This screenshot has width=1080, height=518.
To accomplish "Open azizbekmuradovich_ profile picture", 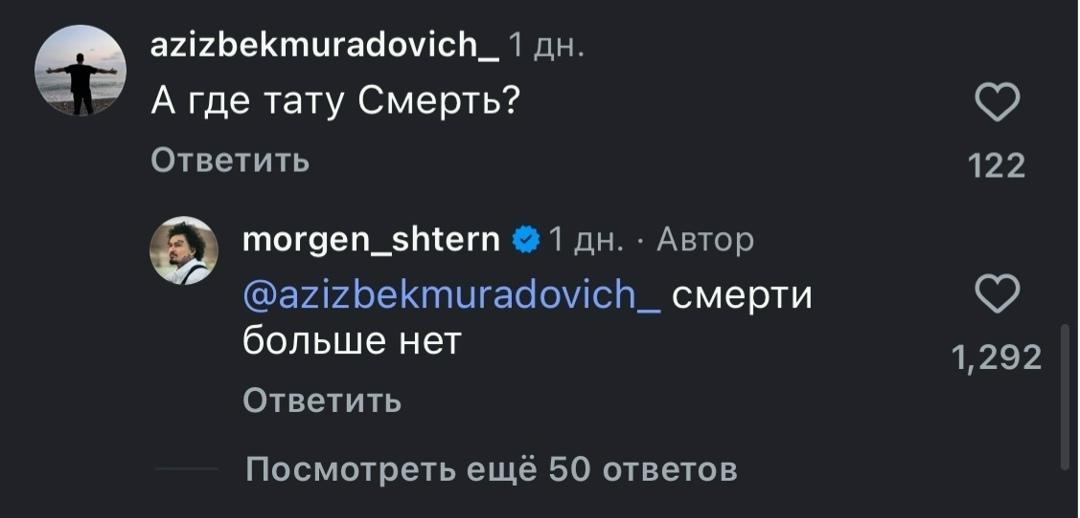I will coord(80,70).
